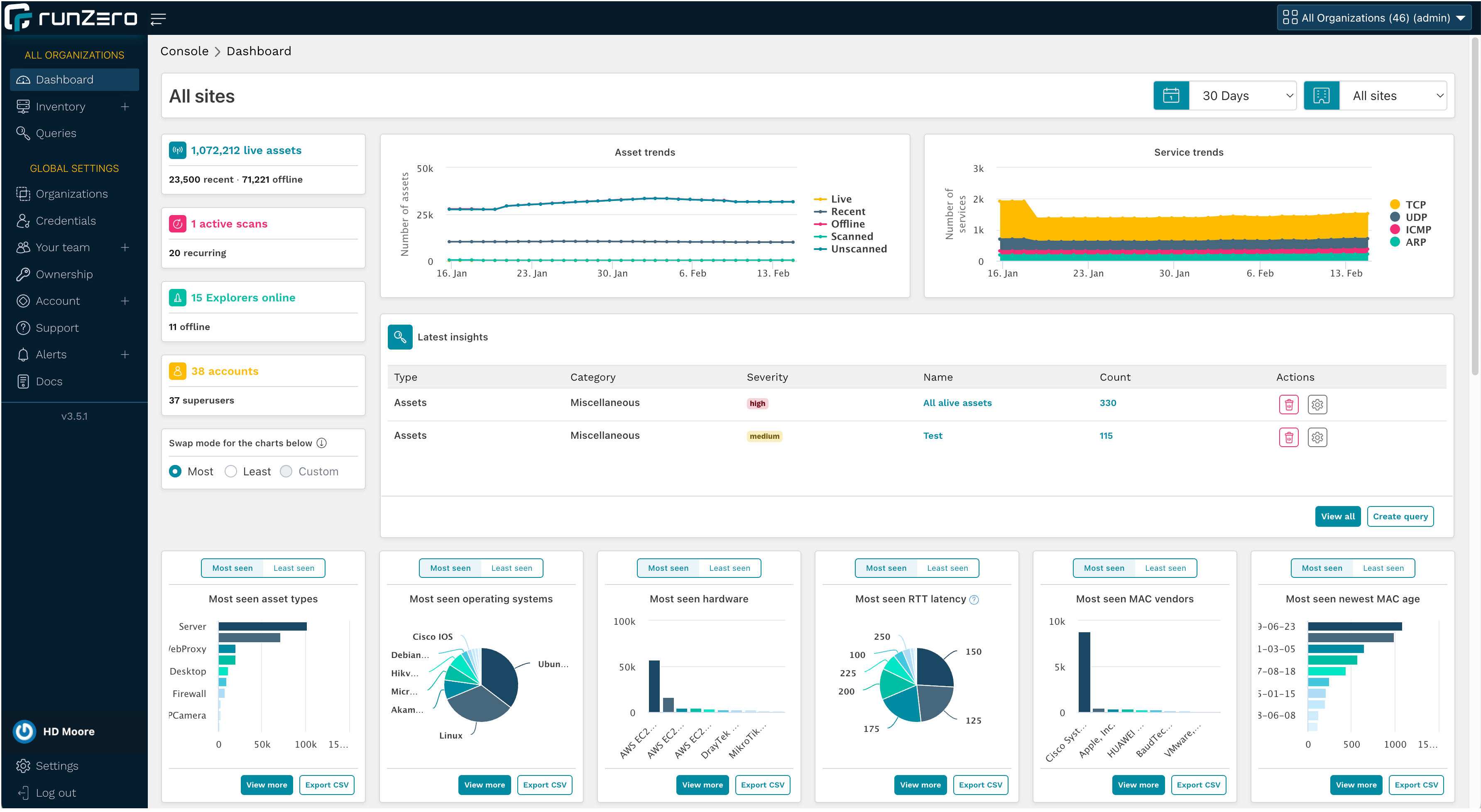Open the '30 Days' date range dropdown
The width and height of the screenshot is (1481, 812).
(1244, 95)
